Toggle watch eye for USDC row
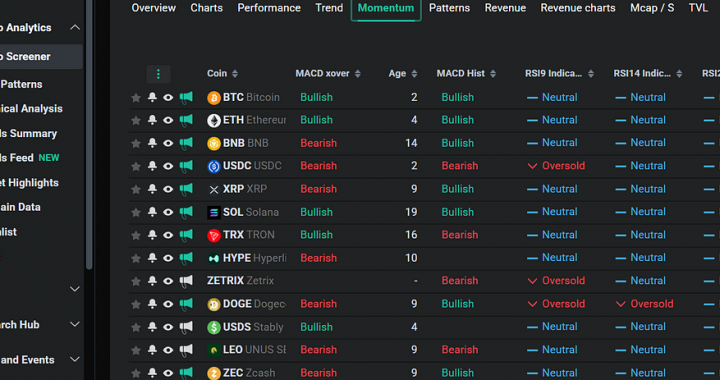Image resolution: width=720 pixels, height=380 pixels. tap(168, 166)
